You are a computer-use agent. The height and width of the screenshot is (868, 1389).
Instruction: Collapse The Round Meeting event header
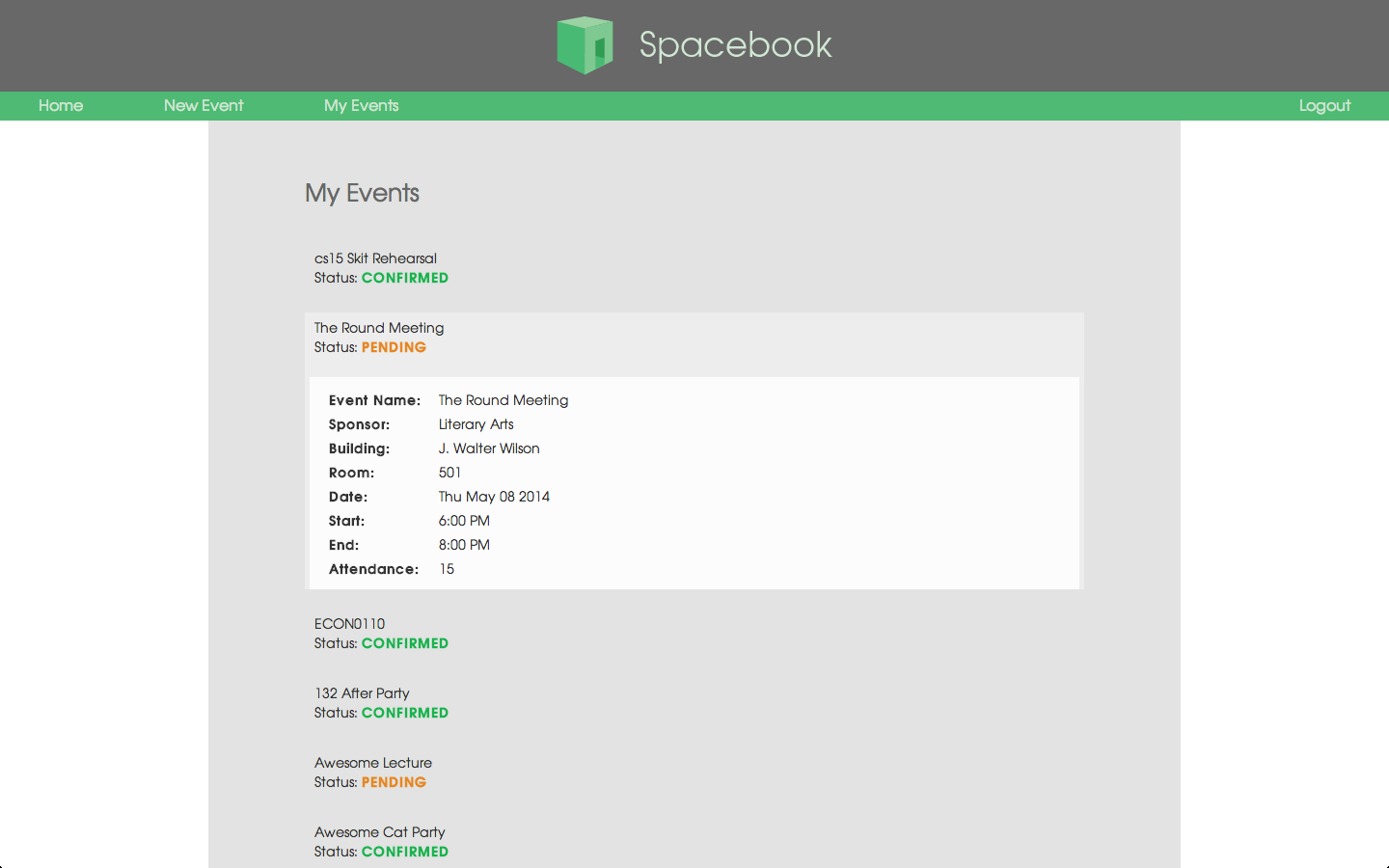click(379, 328)
